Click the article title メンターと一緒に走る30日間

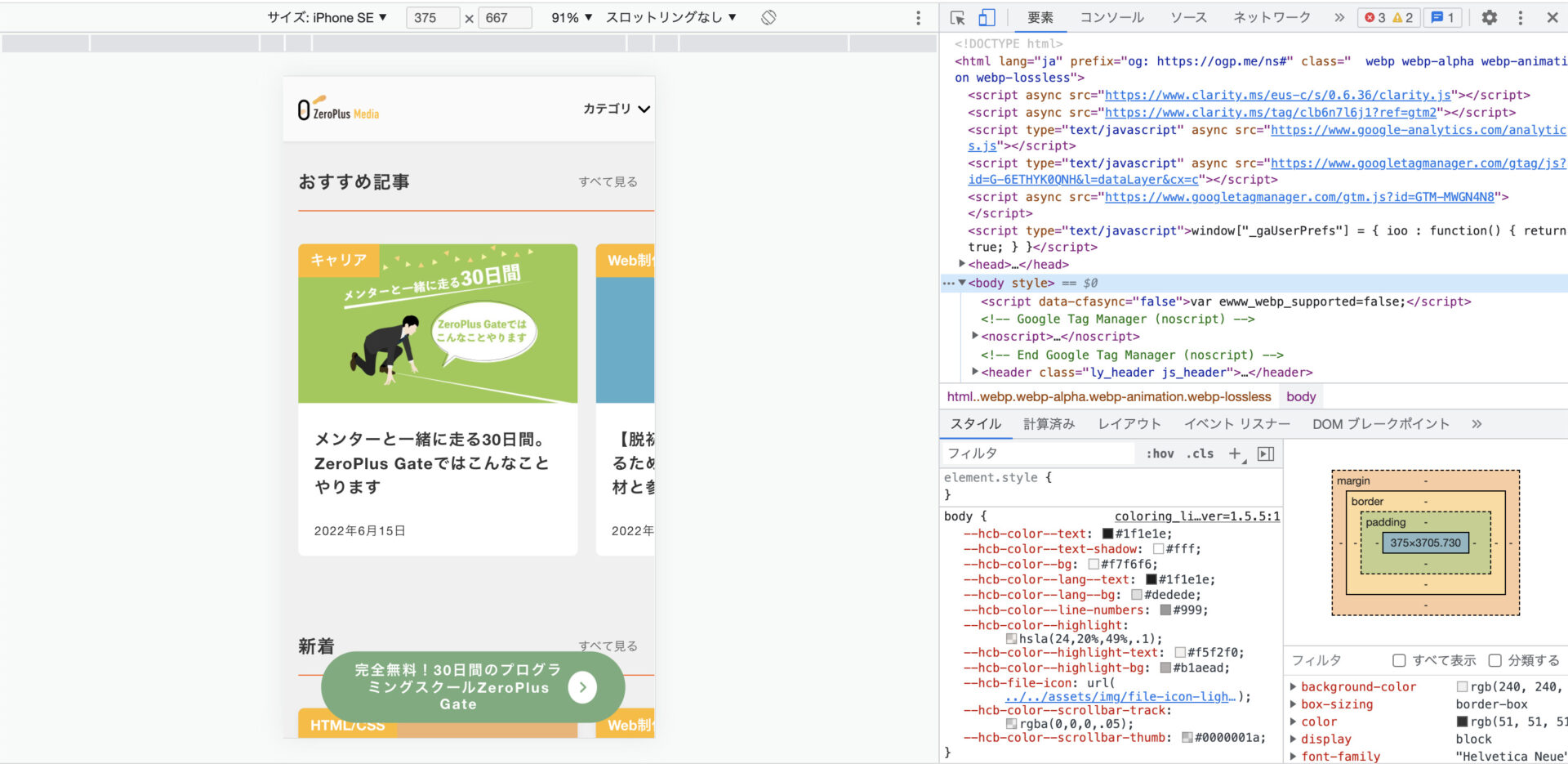click(432, 462)
